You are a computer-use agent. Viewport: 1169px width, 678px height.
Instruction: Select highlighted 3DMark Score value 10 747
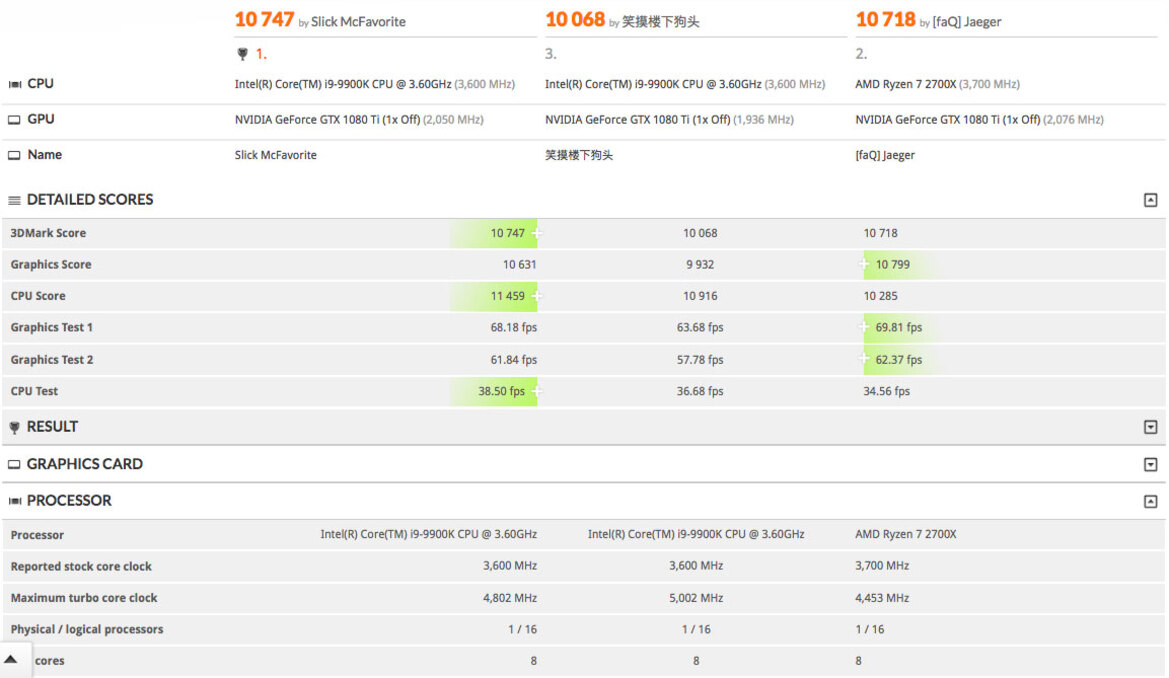tap(508, 233)
